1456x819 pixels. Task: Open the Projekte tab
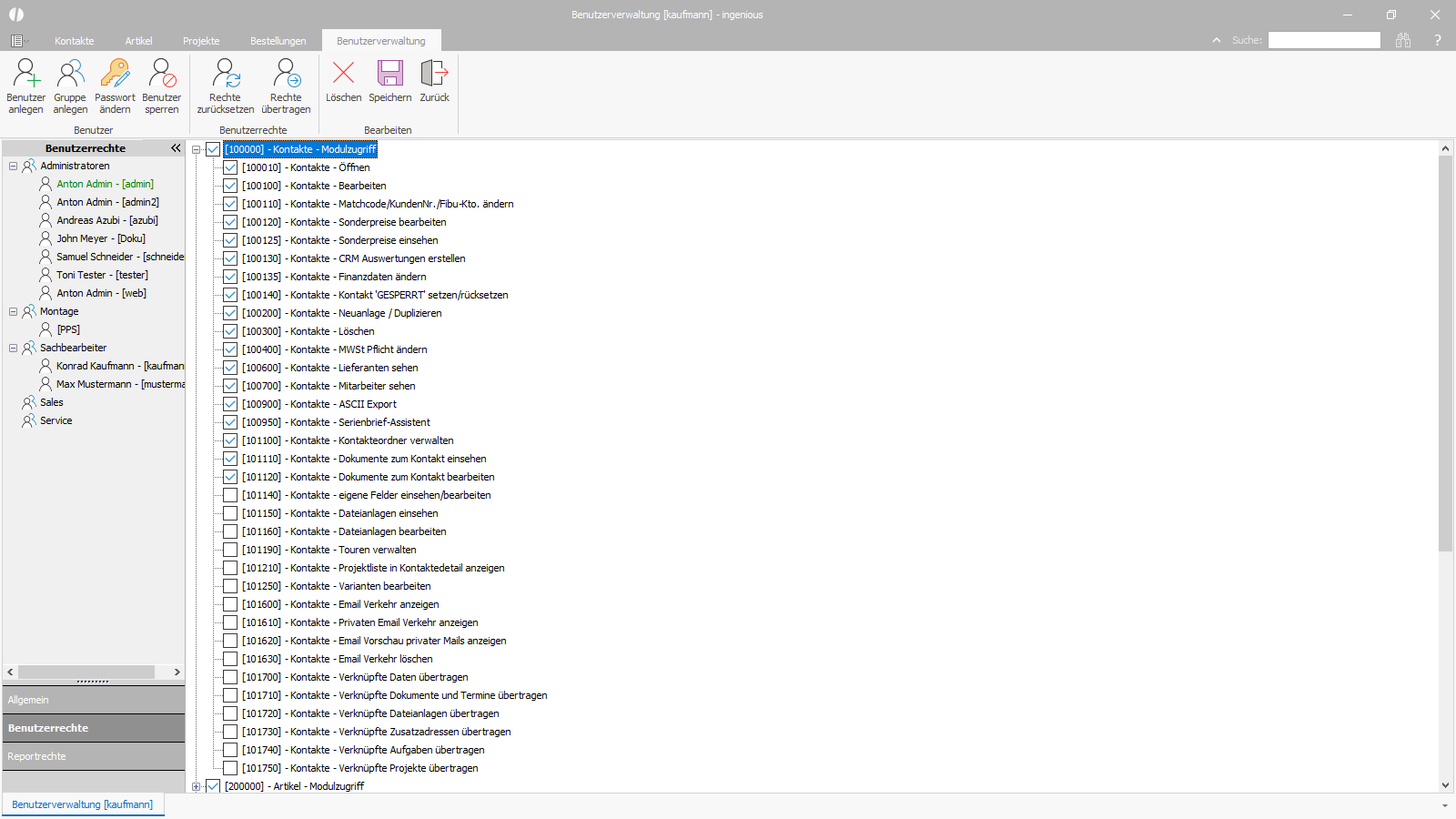coord(201,41)
